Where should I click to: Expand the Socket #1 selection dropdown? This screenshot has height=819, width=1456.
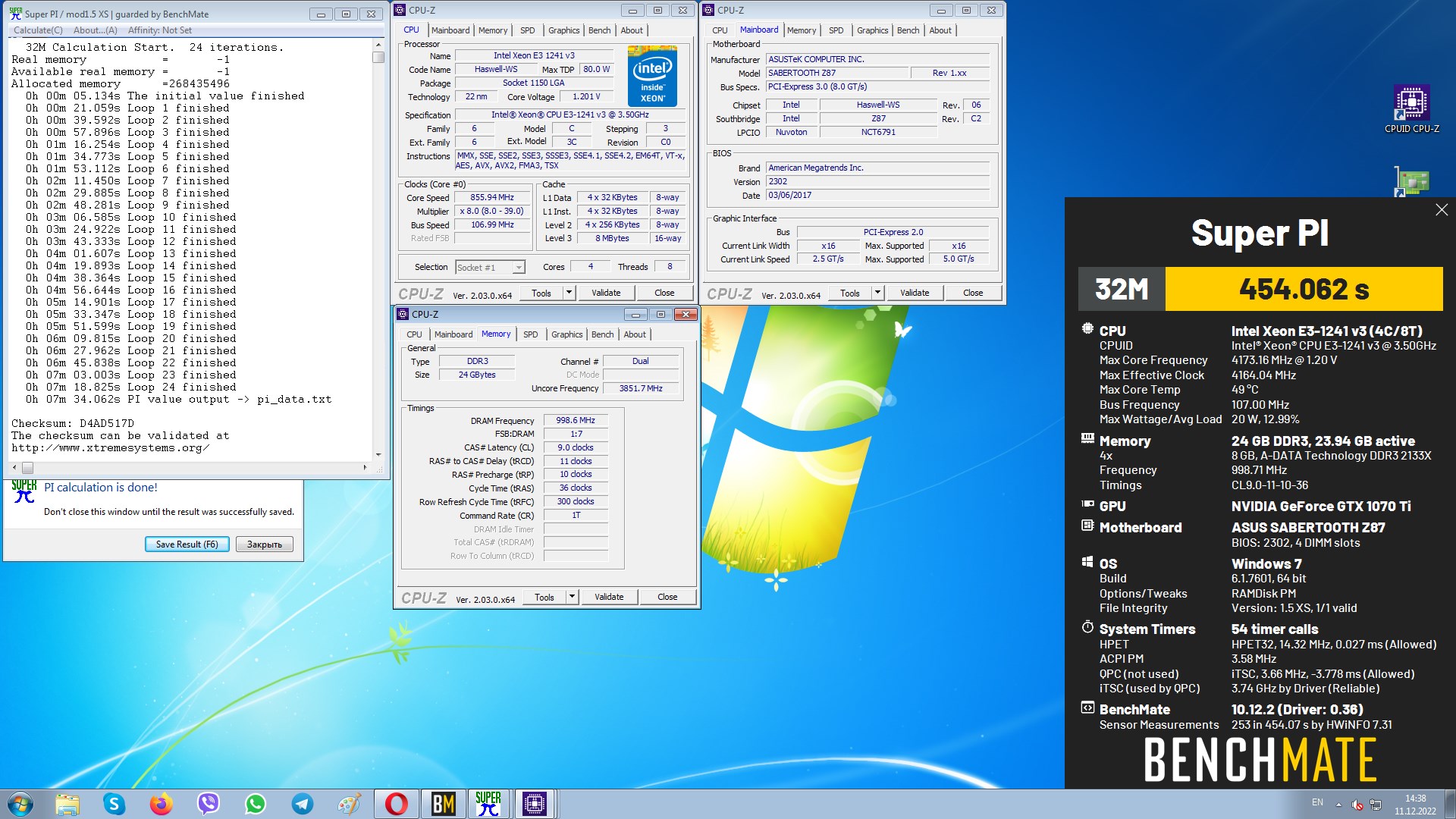pyautogui.click(x=519, y=268)
